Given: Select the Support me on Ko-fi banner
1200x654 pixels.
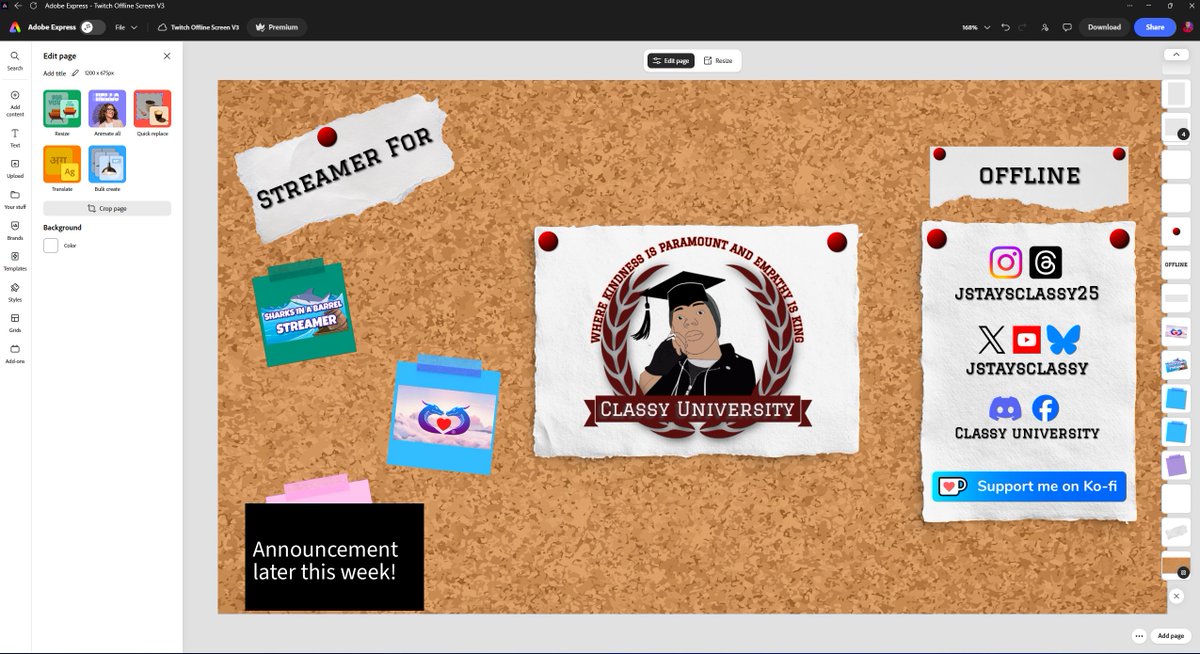Looking at the screenshot, I should (x=1029, y=486).
